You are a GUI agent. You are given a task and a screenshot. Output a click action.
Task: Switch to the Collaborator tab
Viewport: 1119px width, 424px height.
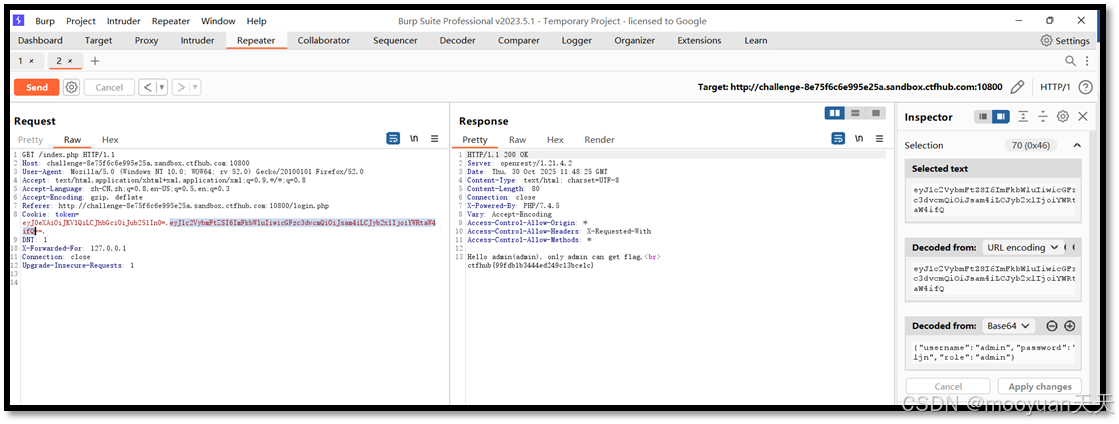pos(324,41)
